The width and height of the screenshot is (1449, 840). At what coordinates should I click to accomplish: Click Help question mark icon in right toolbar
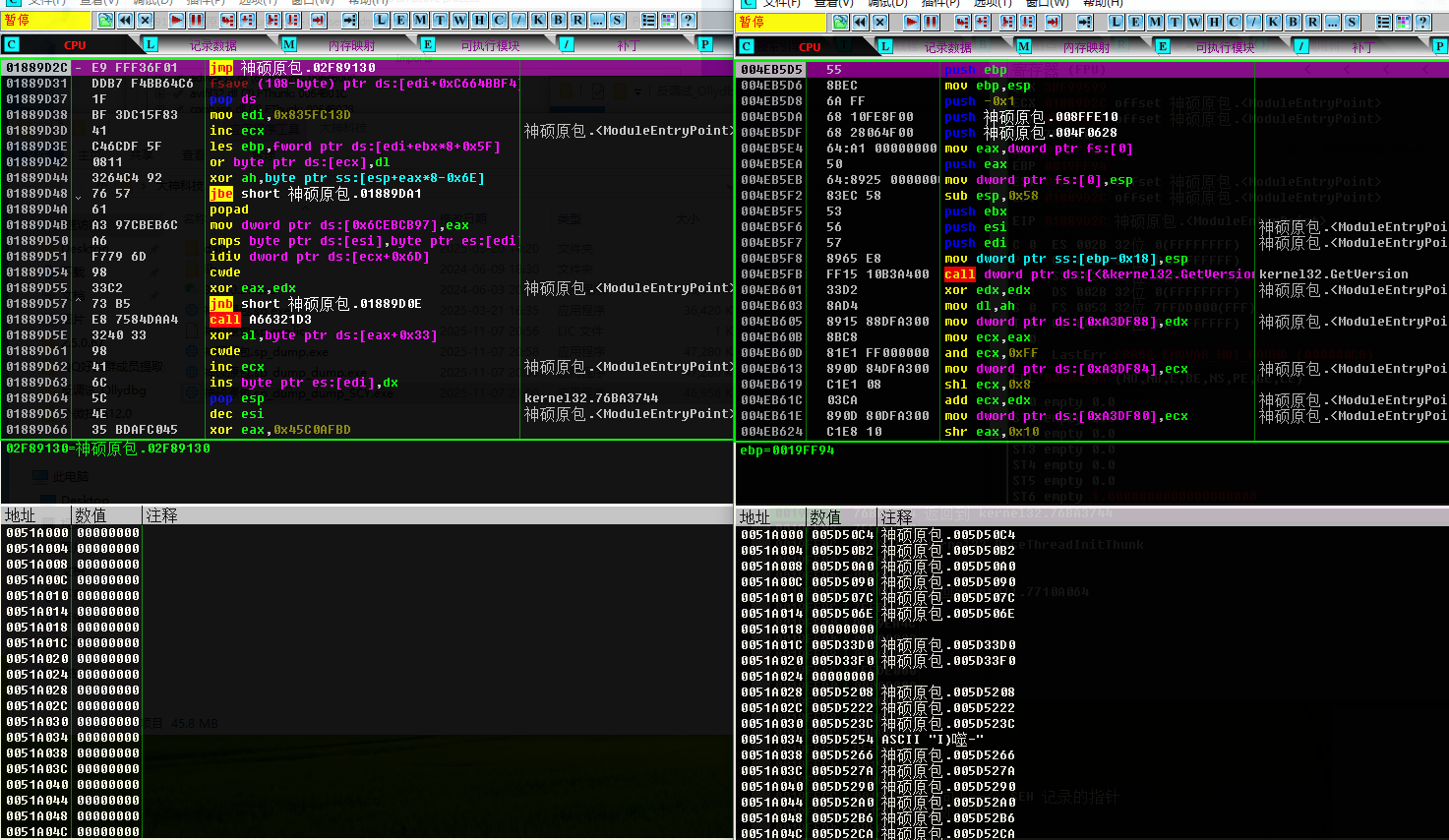coord(1422,22)
